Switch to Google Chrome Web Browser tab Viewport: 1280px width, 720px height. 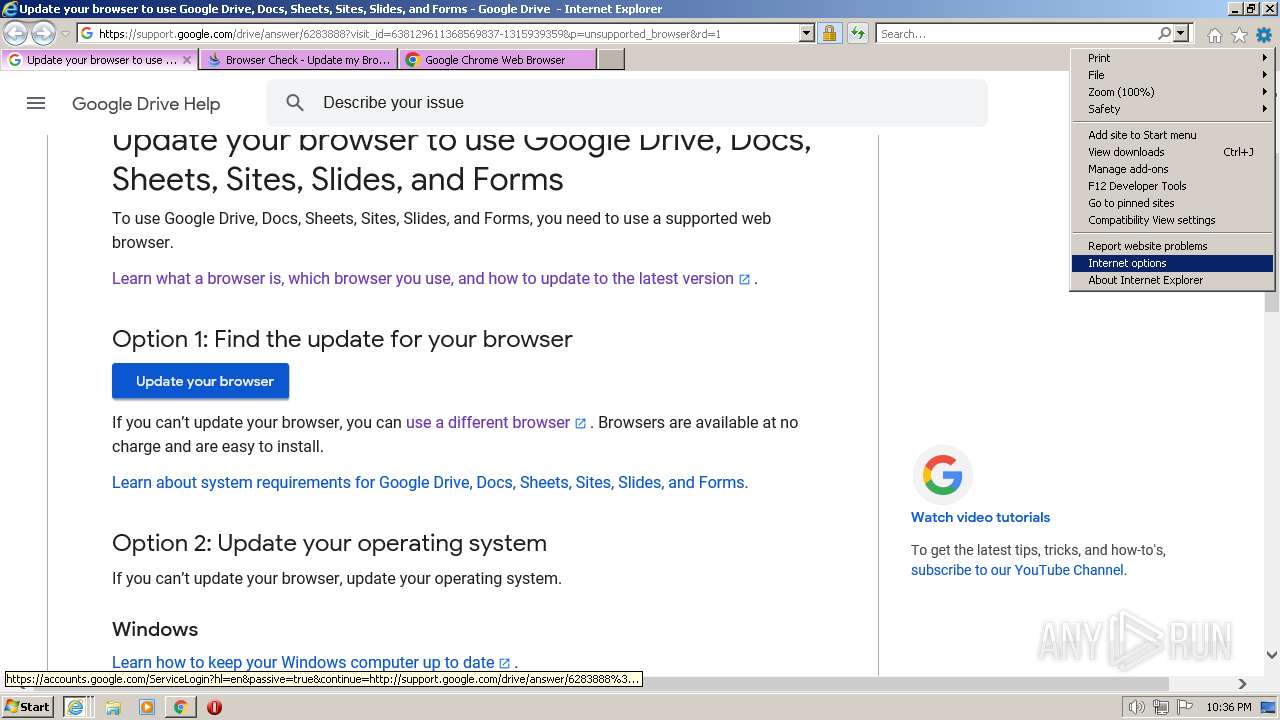497,60
